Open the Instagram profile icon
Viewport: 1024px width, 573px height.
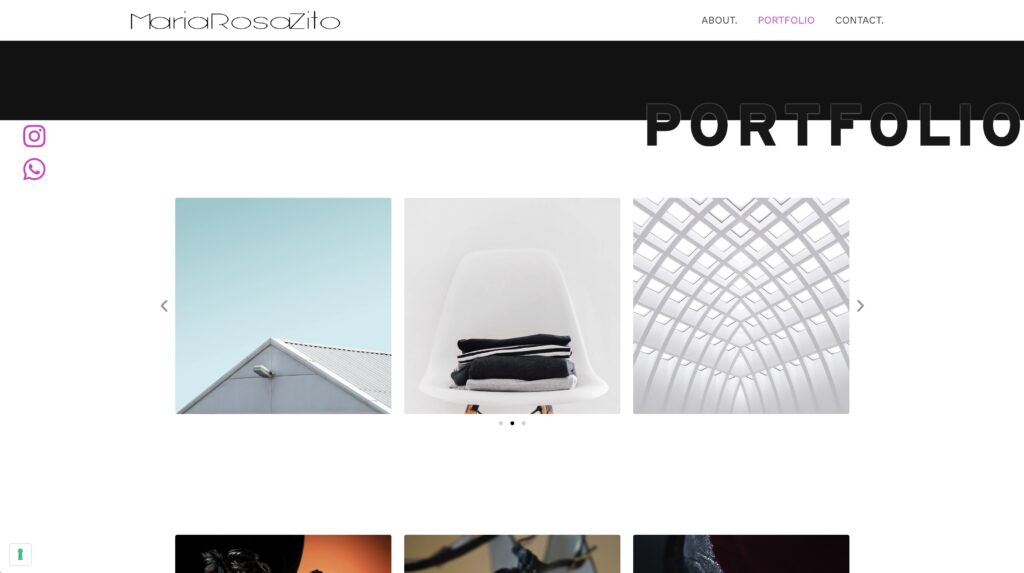point(34,136)
